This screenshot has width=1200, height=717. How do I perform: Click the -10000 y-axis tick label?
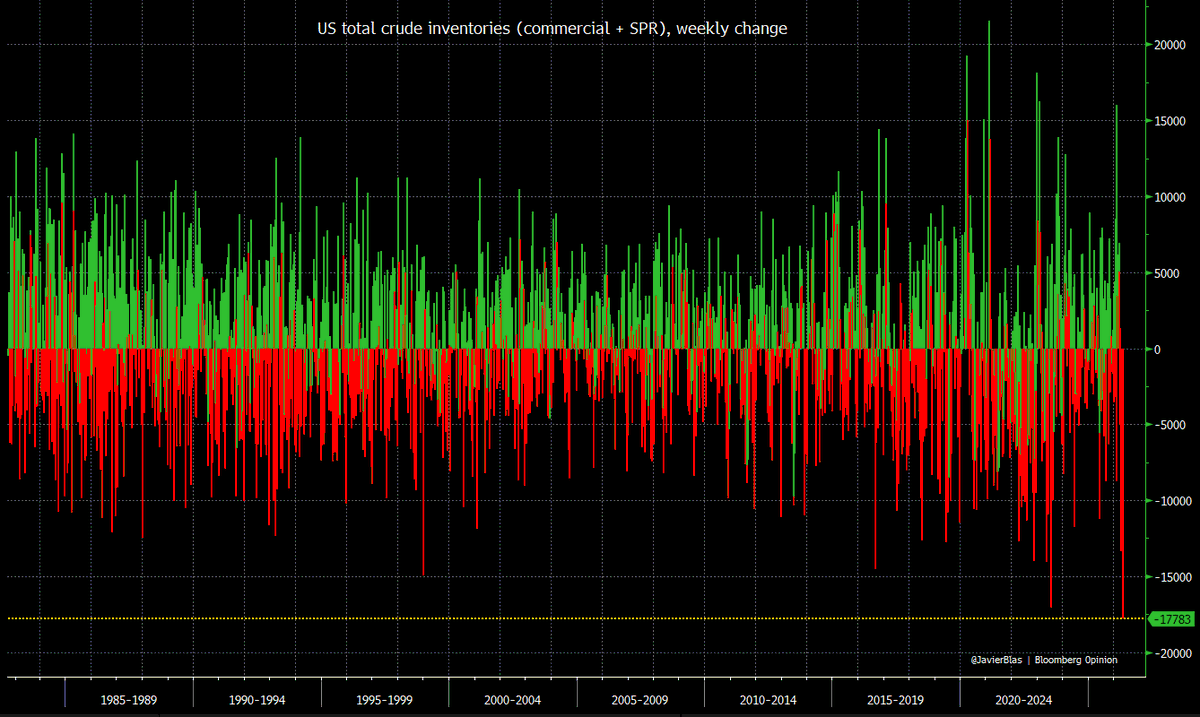pyautogui.click(x=1171, y=501)
